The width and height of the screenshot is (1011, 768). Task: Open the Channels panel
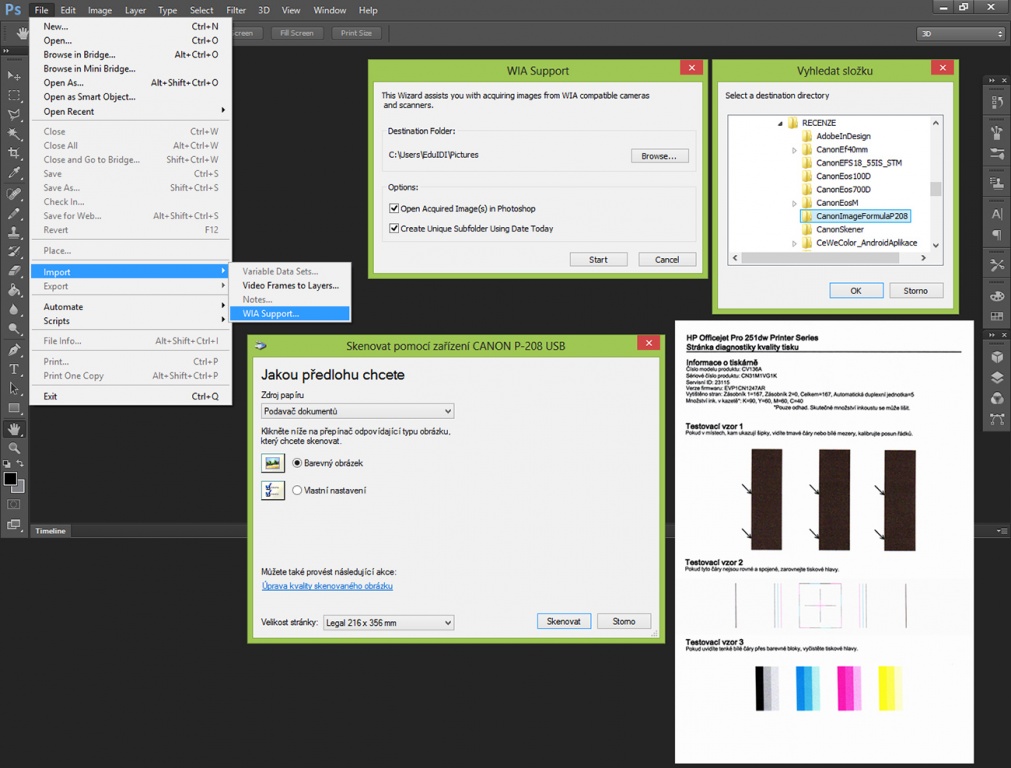pos(997,399)
